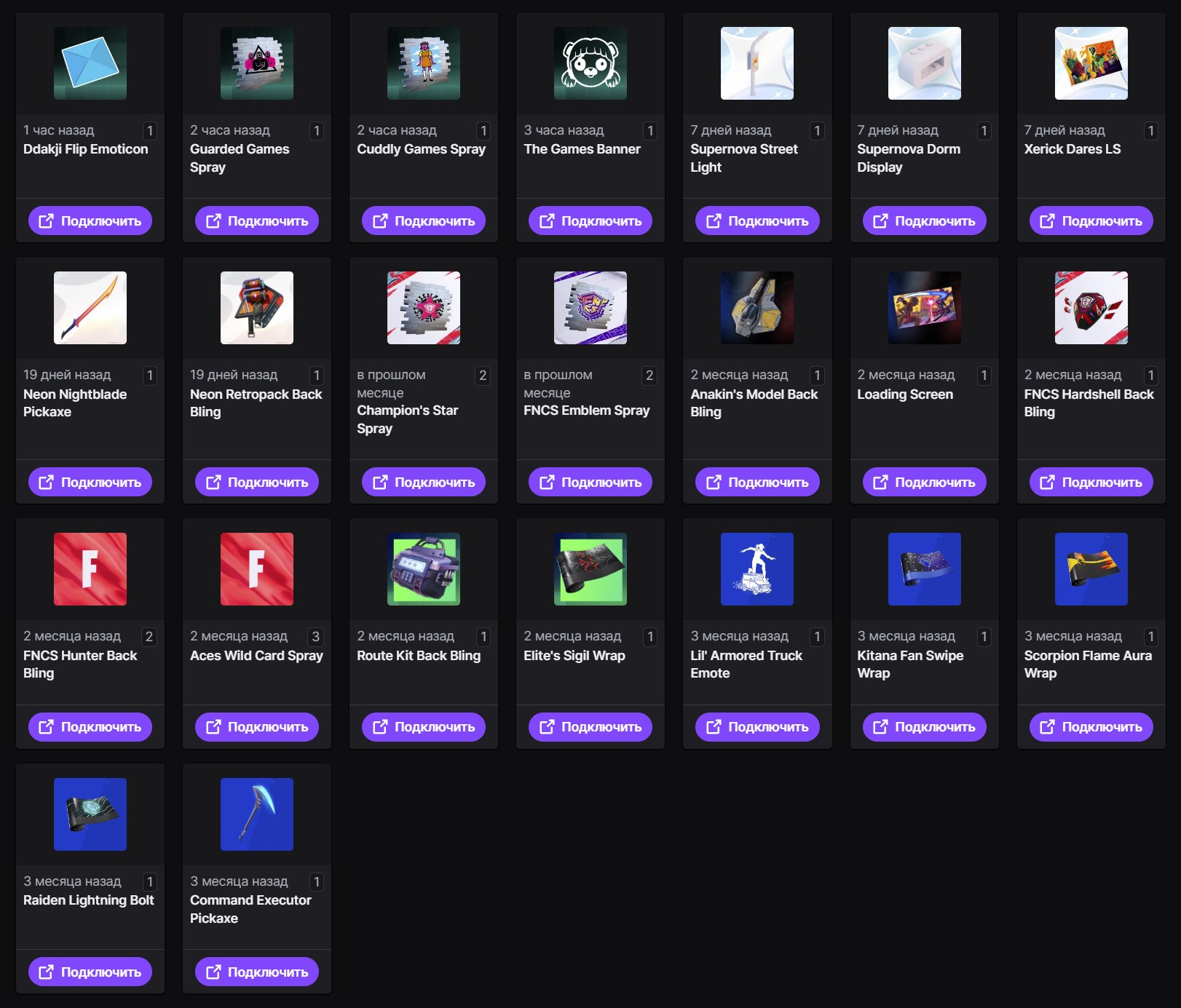
Task: Select the 'Command Executor Pickaxe' title
Action: (250, 909)
